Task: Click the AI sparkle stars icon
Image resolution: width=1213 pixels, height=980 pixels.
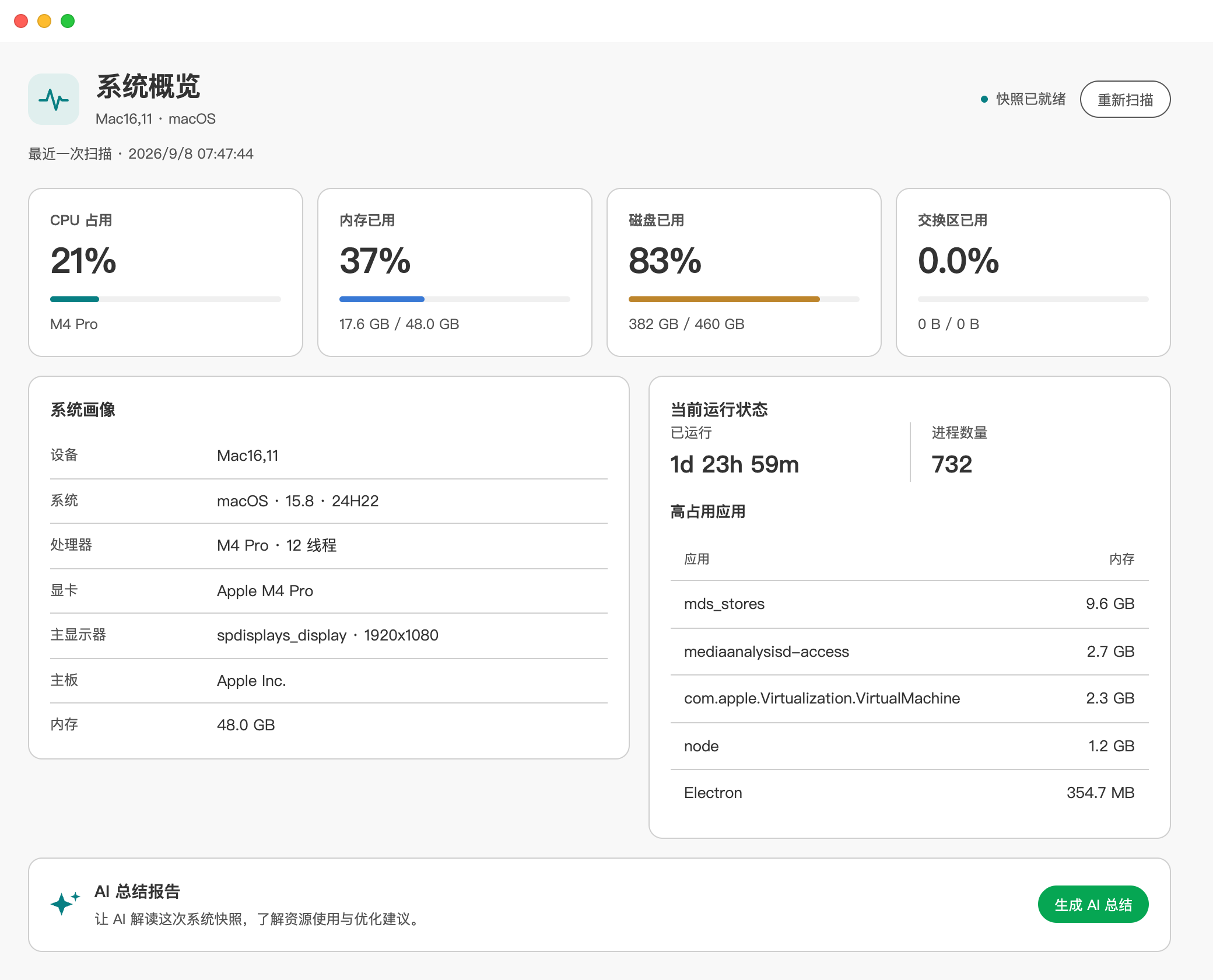Action: click(x=65, y=904)
